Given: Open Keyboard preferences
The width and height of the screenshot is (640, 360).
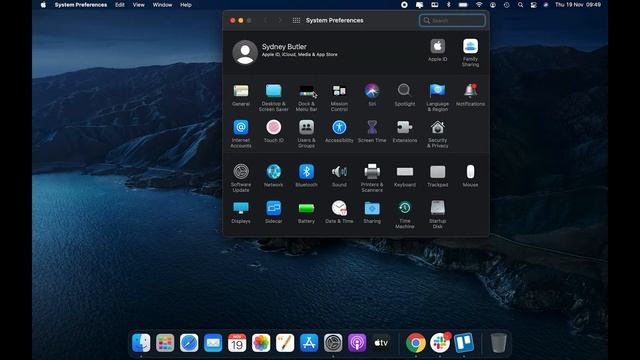Looking at the screenshot, I should point(404,176).
